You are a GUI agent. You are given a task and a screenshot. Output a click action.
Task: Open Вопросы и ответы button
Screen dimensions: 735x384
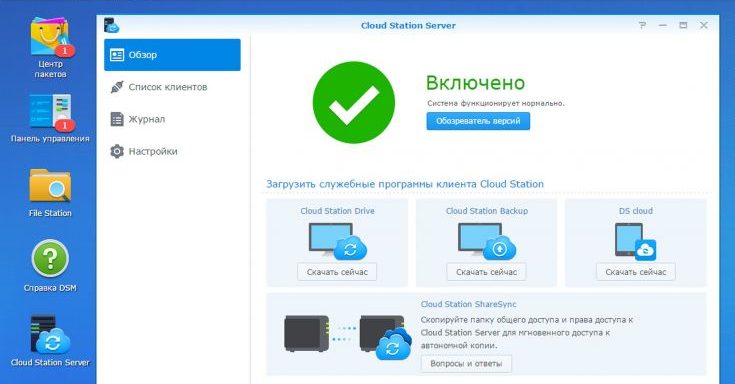coord(466,363)
